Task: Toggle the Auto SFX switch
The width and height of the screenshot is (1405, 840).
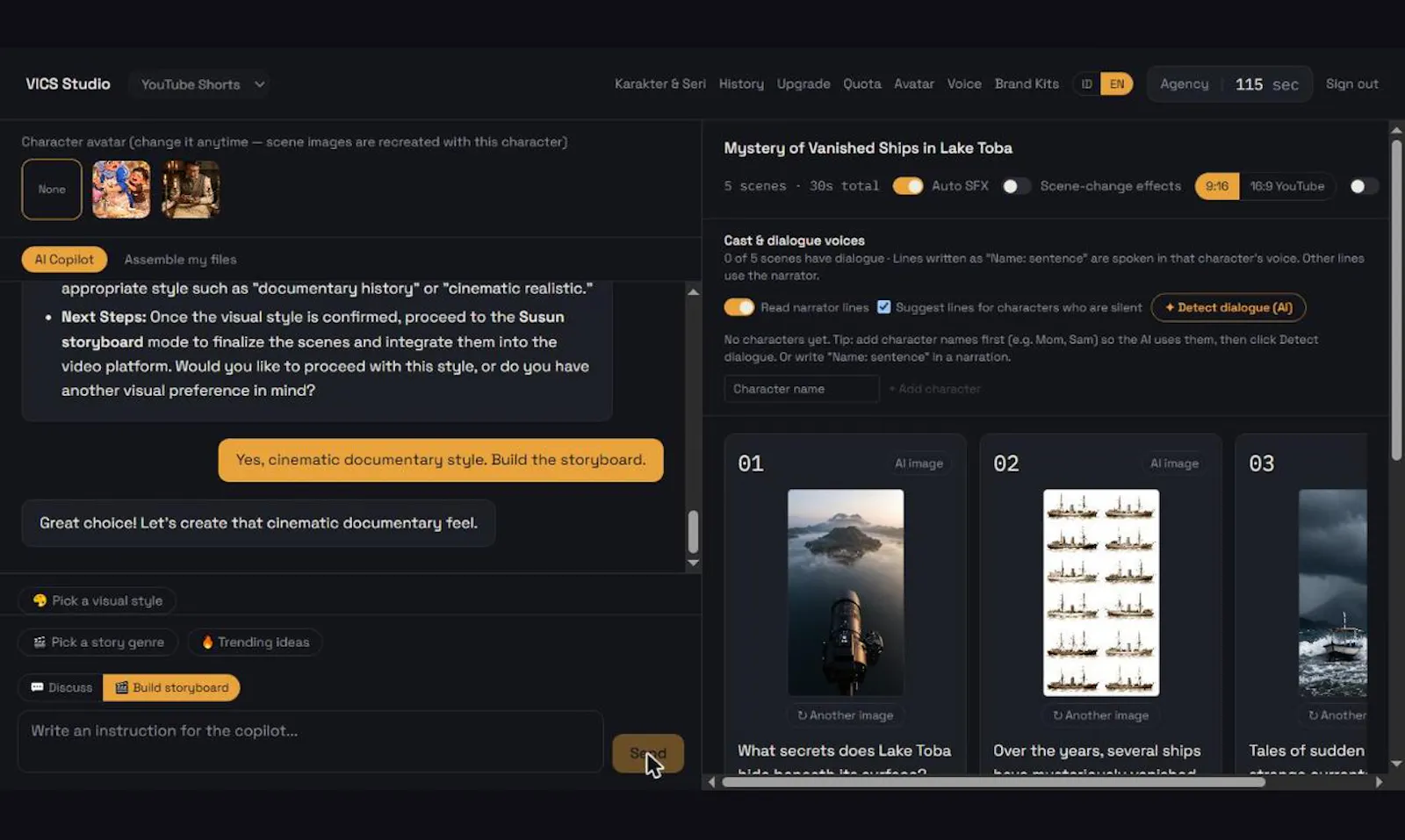Action: click(x=908, y=186)
